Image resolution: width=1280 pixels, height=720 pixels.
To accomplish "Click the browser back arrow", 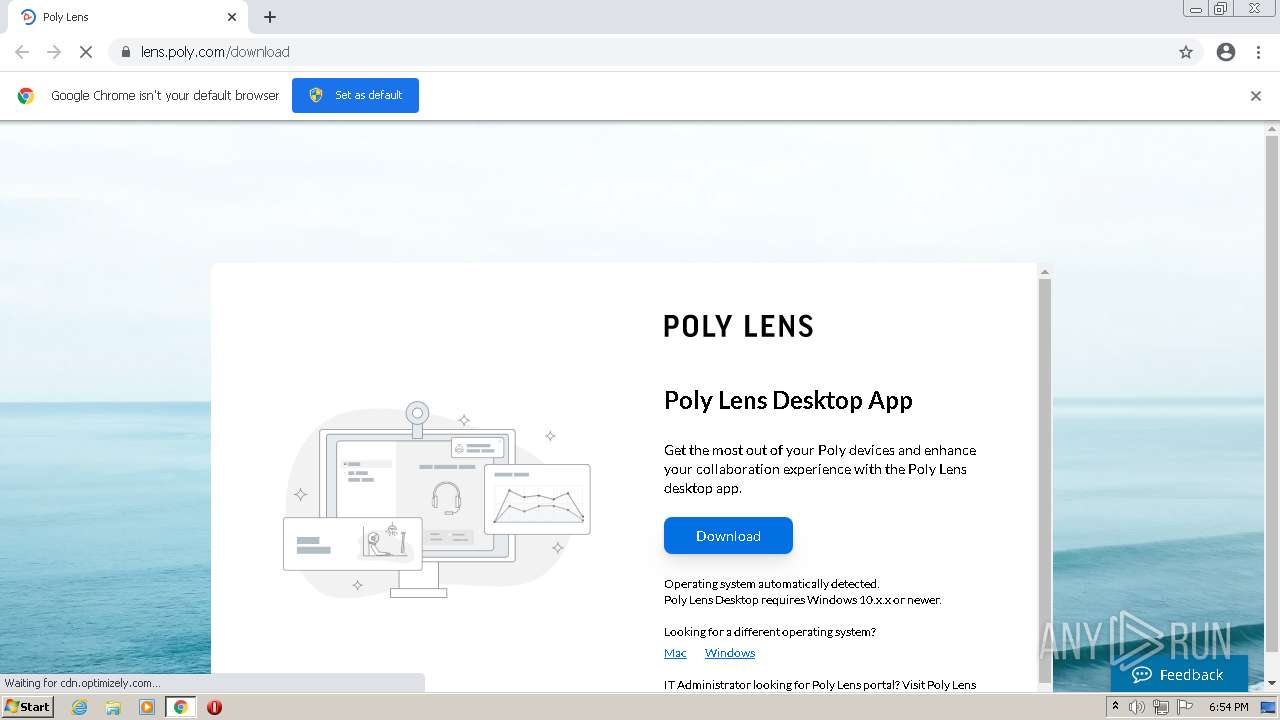I will (x=22, y=52).
